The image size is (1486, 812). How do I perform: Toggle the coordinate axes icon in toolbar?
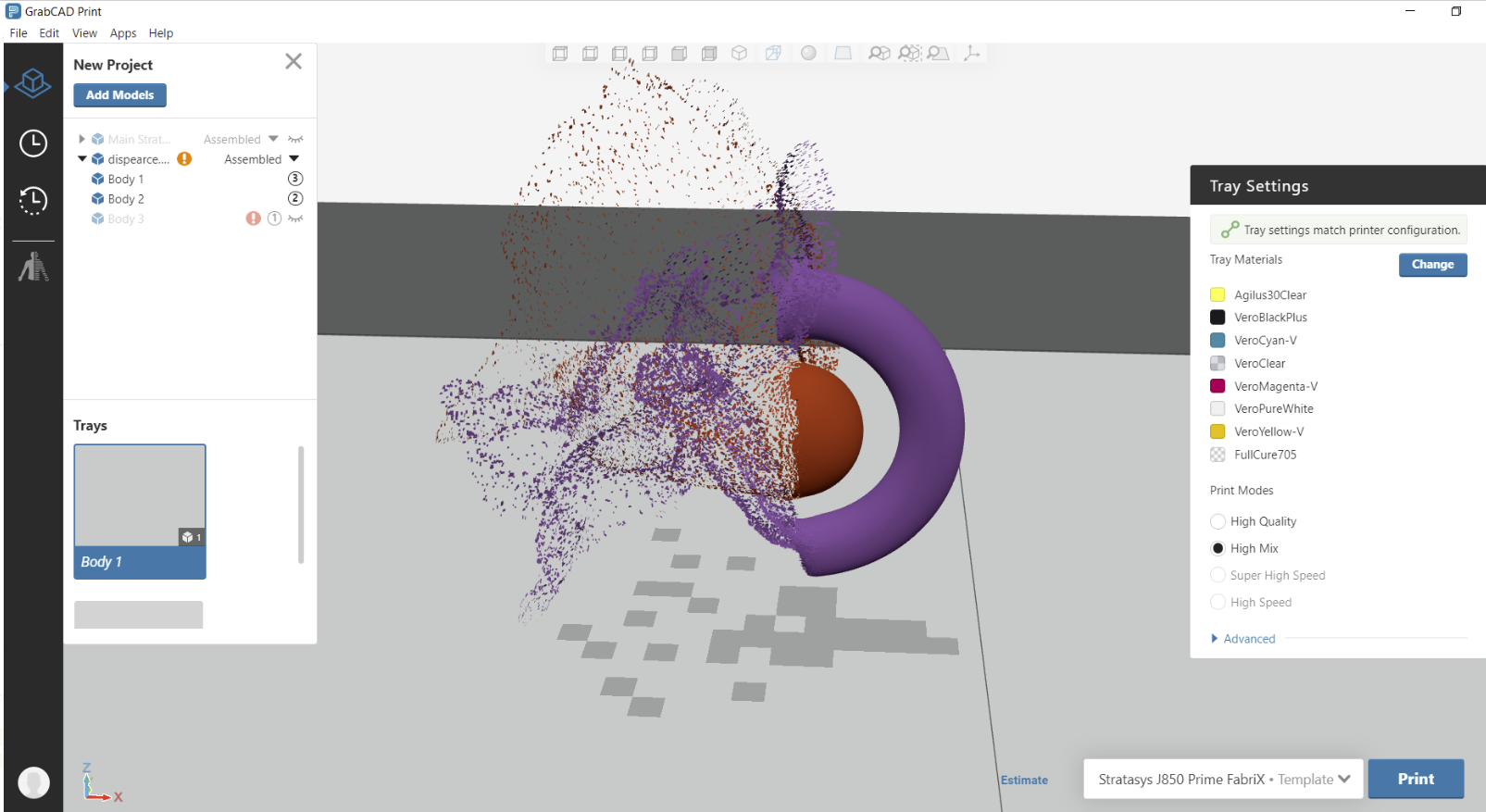[971, 54]
